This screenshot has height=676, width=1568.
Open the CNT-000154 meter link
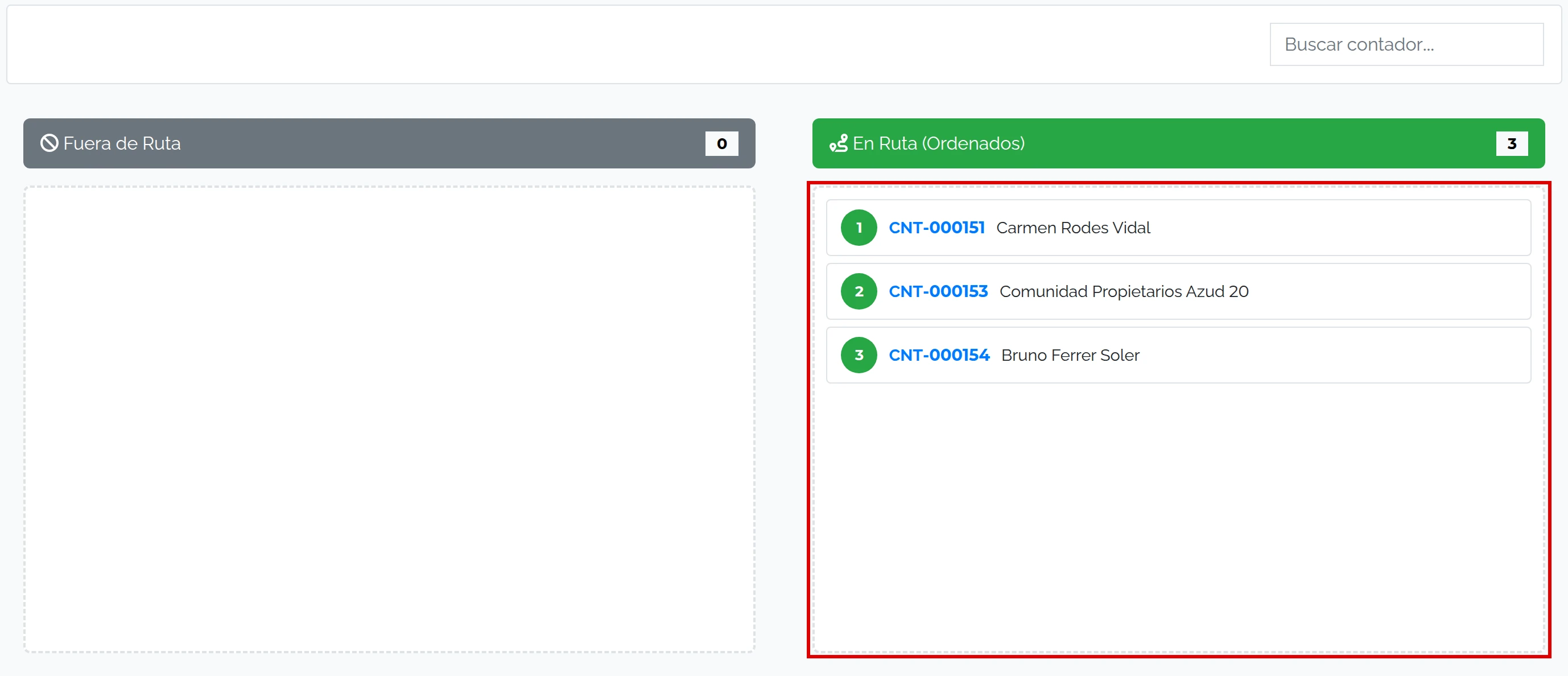pyautogui.click(x=939, y=355)
